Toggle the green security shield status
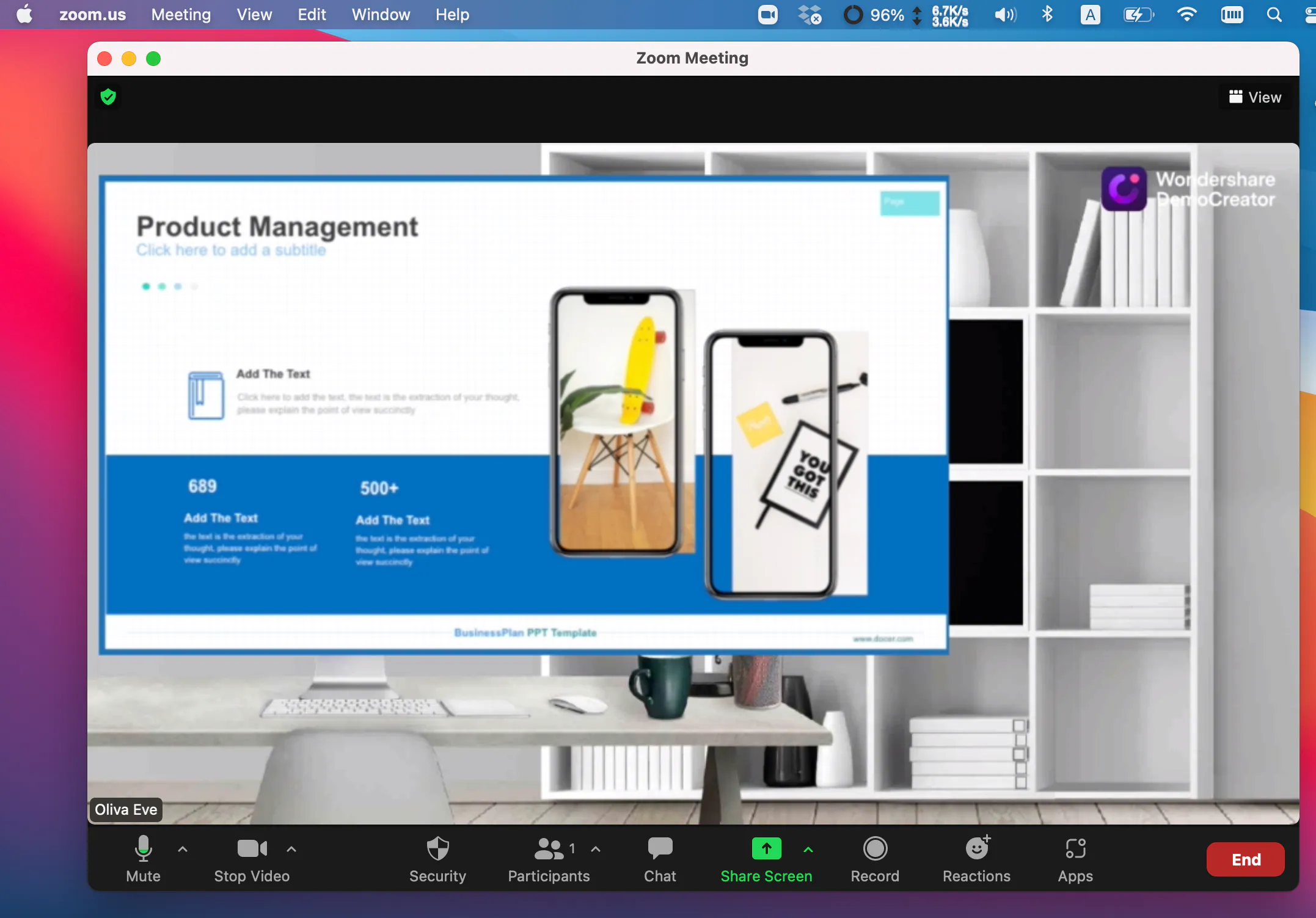The width and height of the screenshot is (1316, 918). pos(108,97)
